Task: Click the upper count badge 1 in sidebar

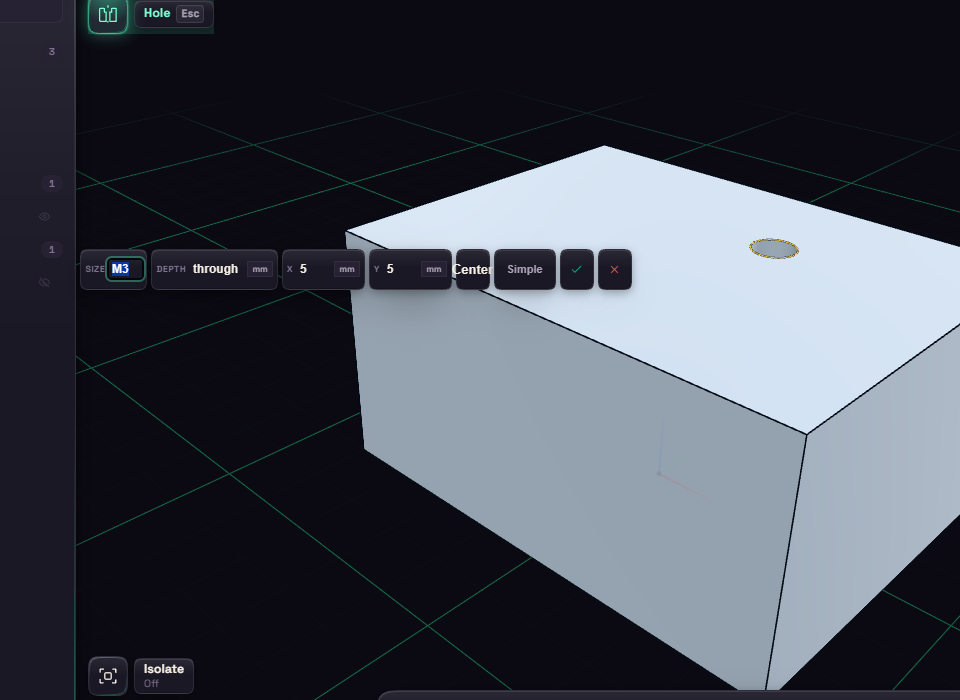Action: (x=52, y=183)
